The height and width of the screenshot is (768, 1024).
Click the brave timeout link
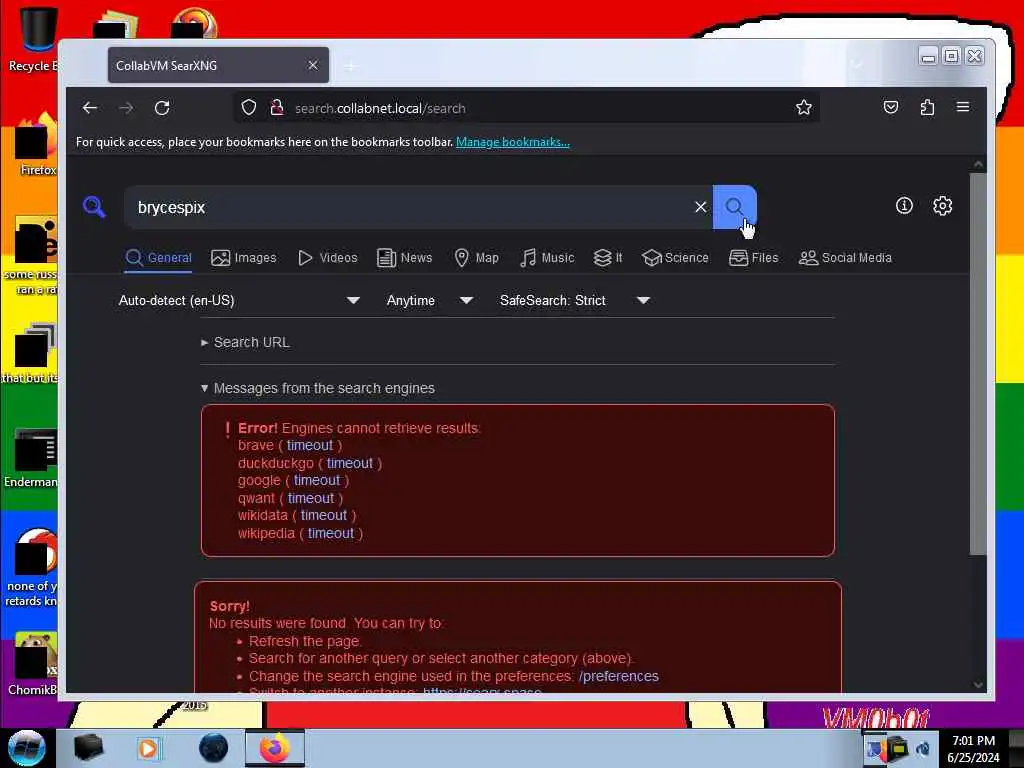310,445
